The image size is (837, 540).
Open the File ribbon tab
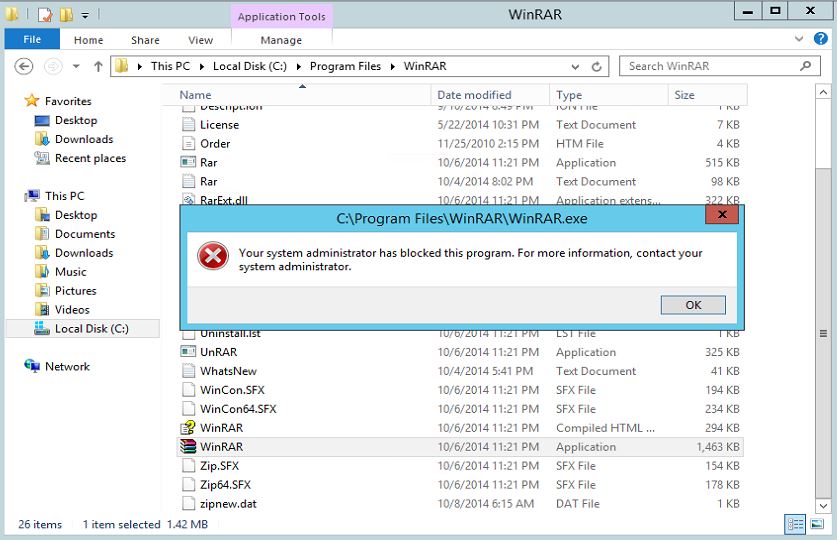coord(32,39)
